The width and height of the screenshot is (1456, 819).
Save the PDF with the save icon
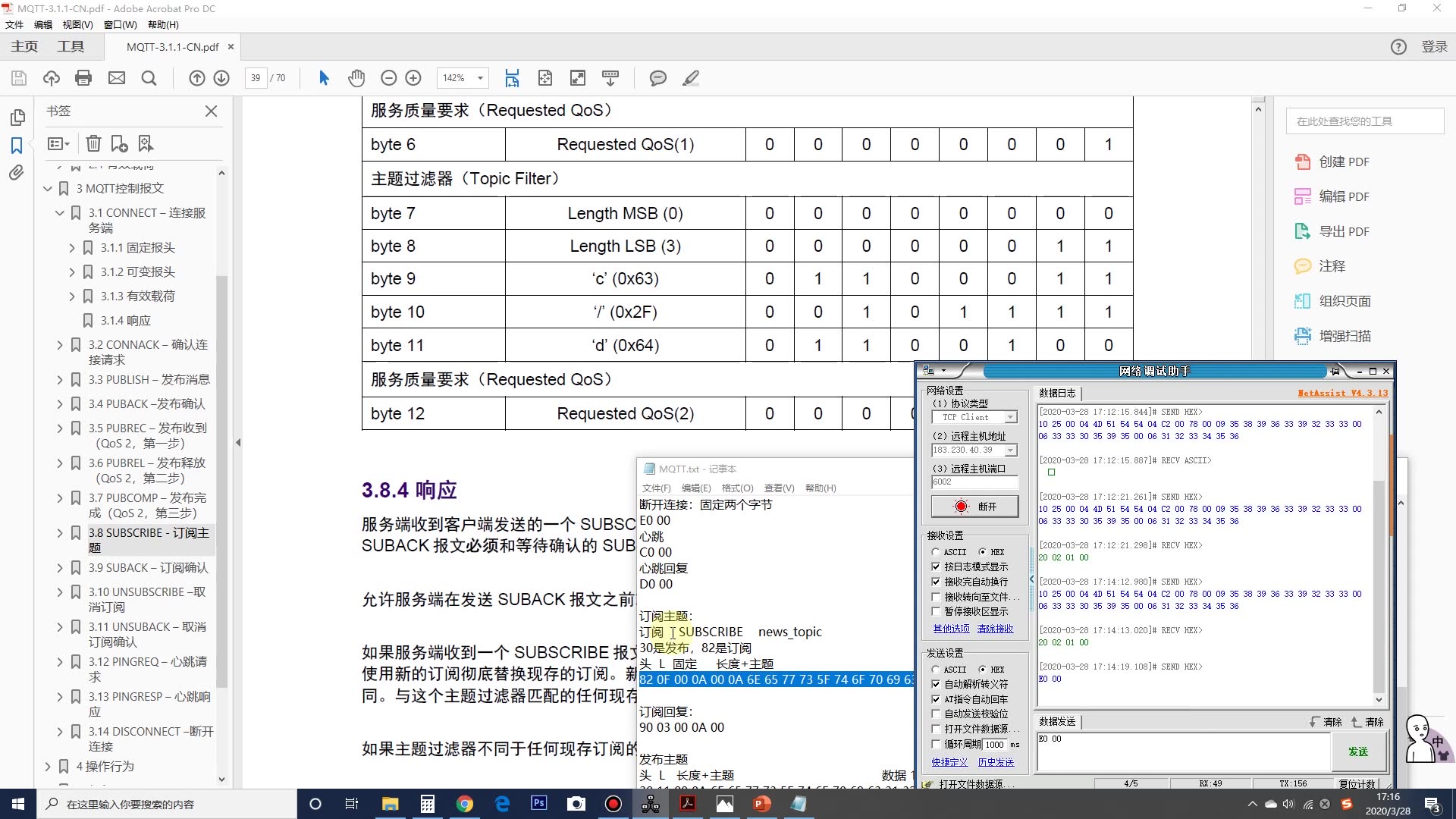coord(18,78)
